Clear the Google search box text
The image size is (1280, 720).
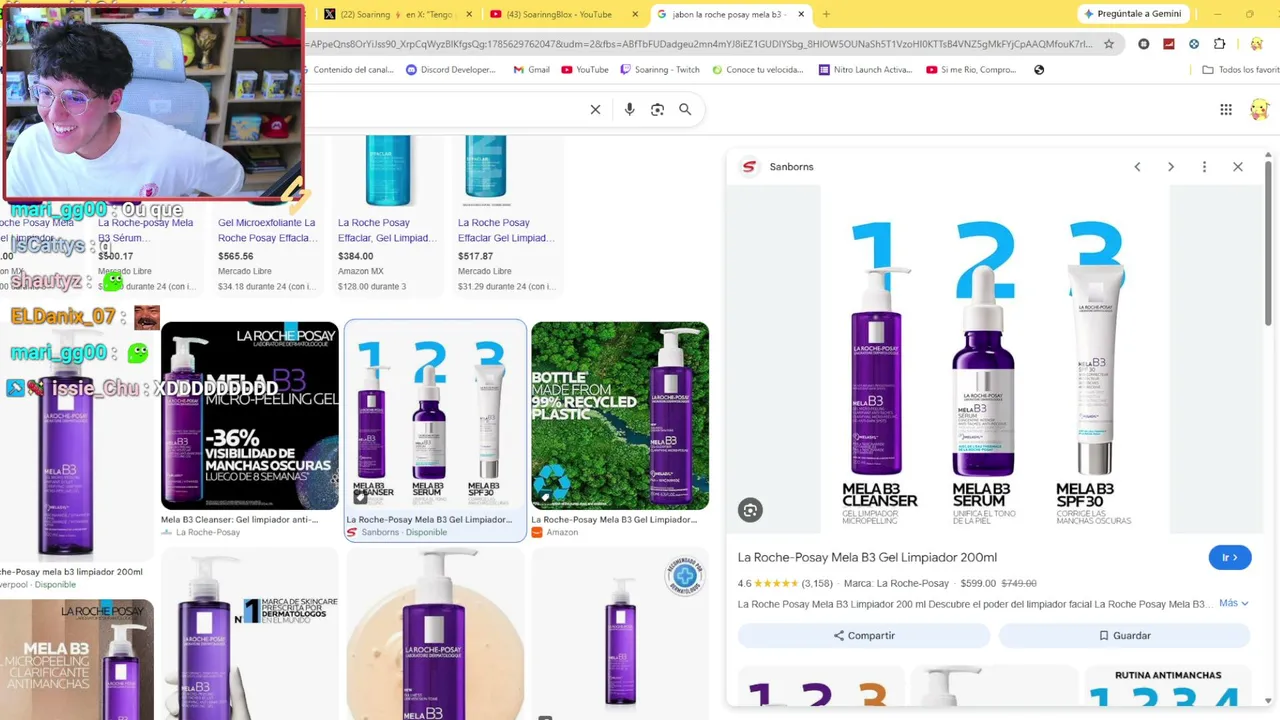click(595, 109)
